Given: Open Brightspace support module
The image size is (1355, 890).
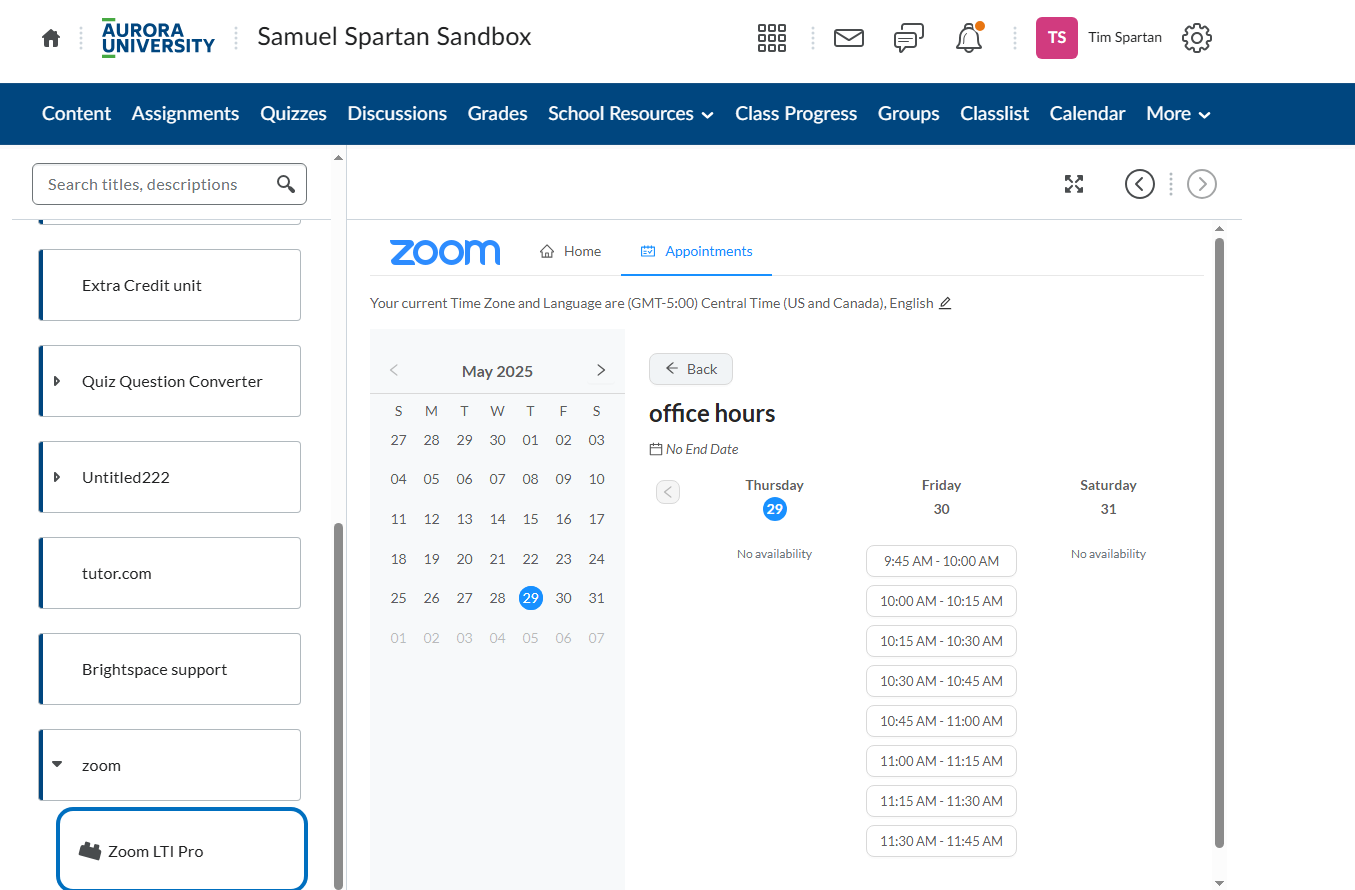Looking at the screenshot, I should click(170, 669).
